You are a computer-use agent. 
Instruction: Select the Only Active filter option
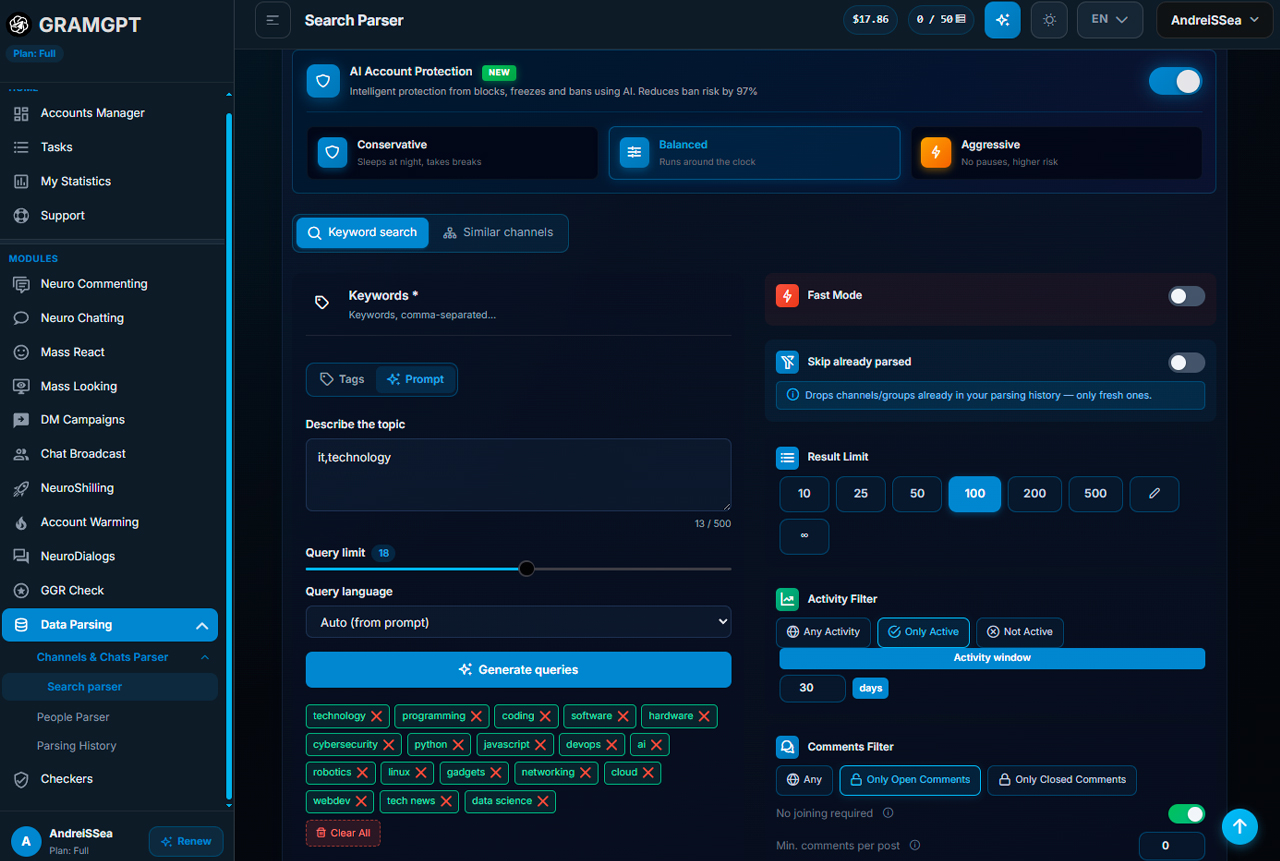pos(923,632)
